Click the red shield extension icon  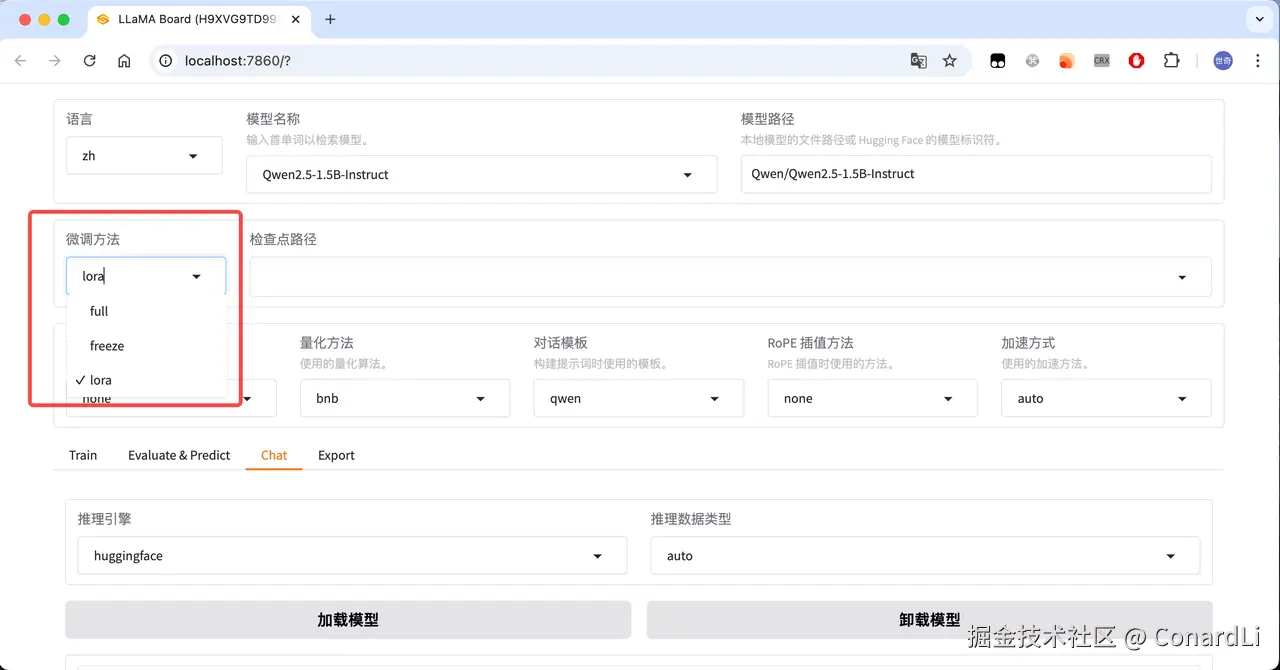tap(1136, 61)
